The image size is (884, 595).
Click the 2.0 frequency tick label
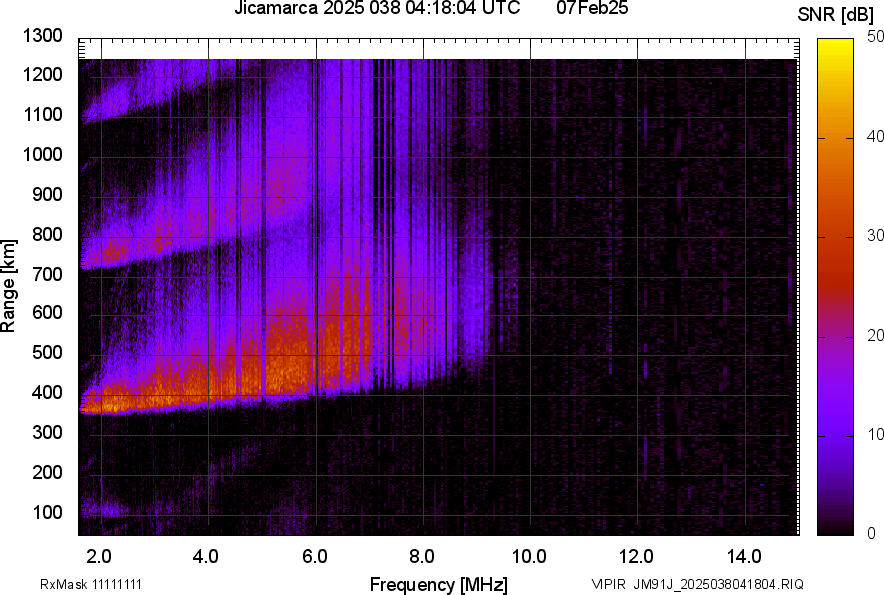coord(99,555)
